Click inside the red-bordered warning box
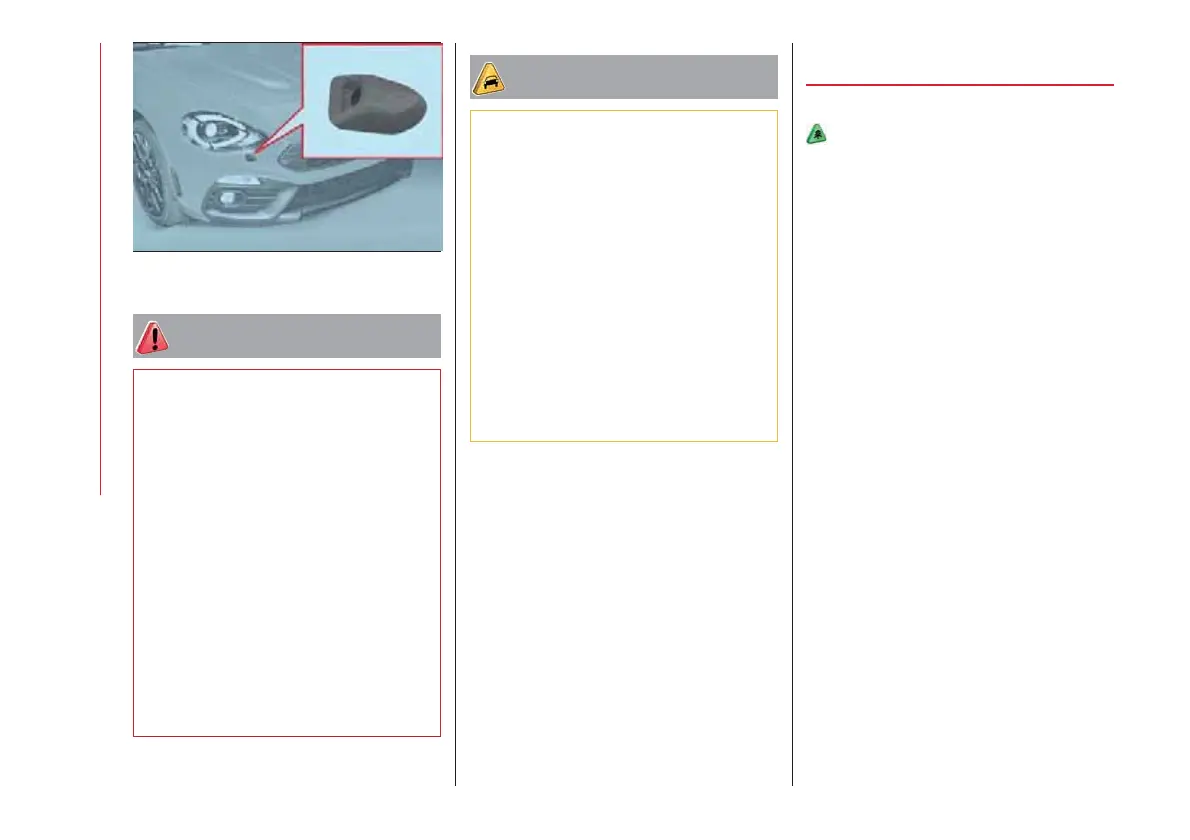The width and height of the screenshot is (1190, 840). (x=287, y=552)
